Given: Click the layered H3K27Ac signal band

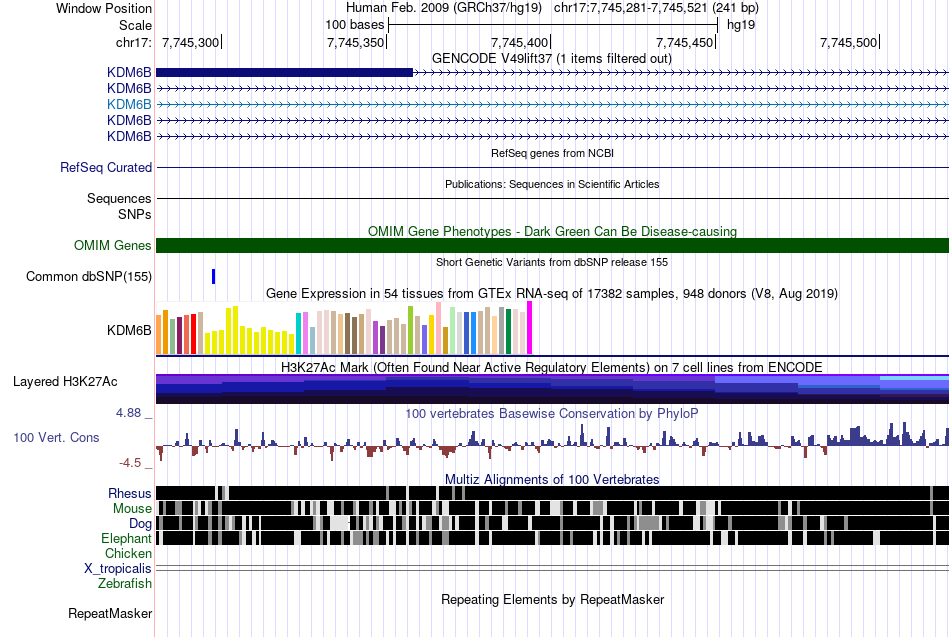Looking at the screenshot, I should point(552,389).
